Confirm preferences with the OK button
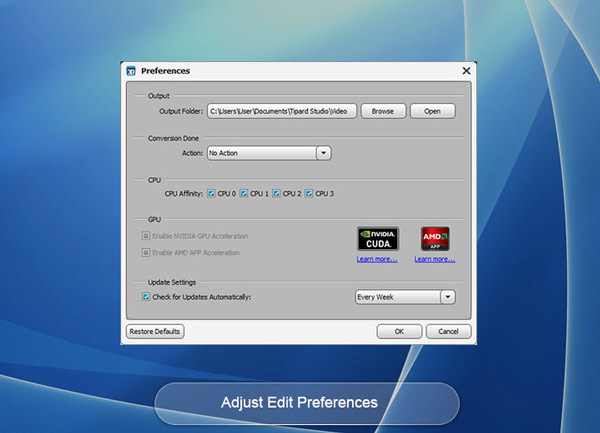600x433 pixels. tap(399, 331)
